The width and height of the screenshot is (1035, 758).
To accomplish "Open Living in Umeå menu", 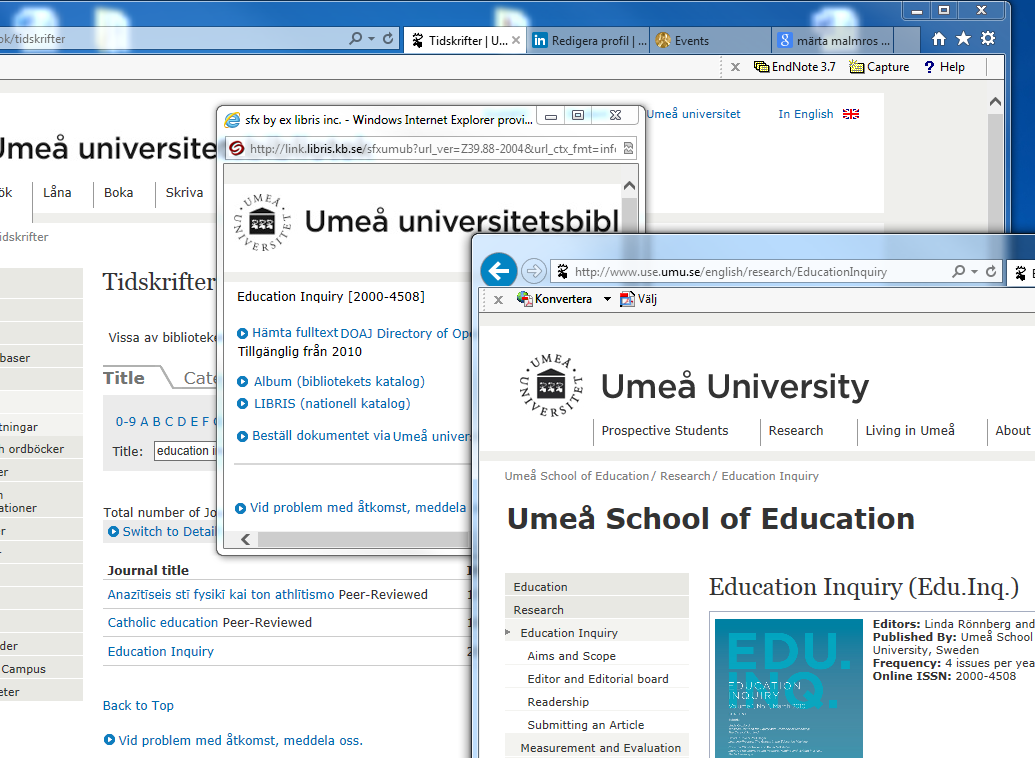I will click(x=910, y=431).
